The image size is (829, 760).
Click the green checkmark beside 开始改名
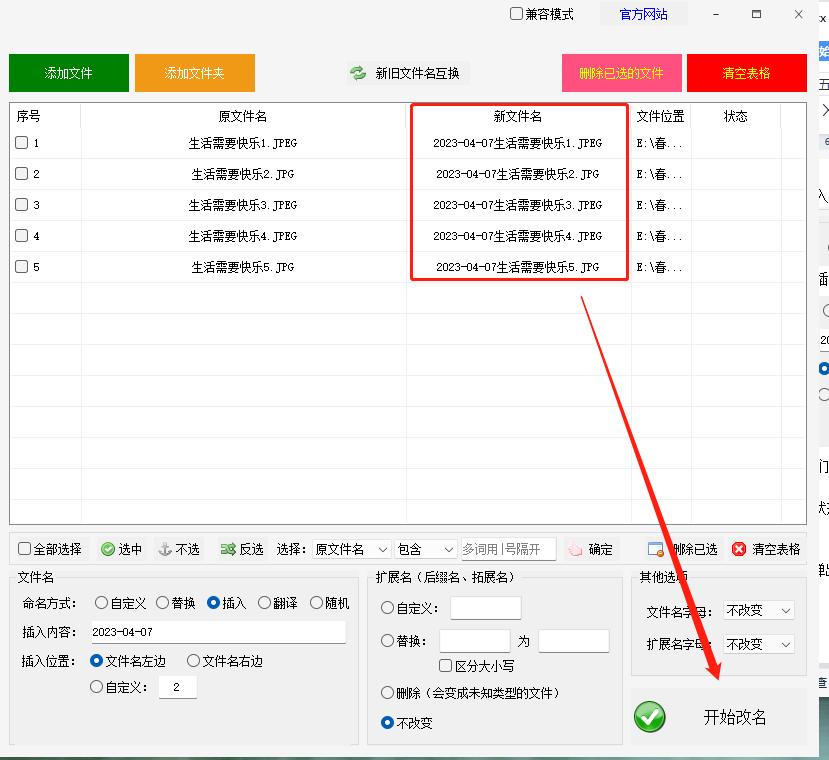pos(649,717)
